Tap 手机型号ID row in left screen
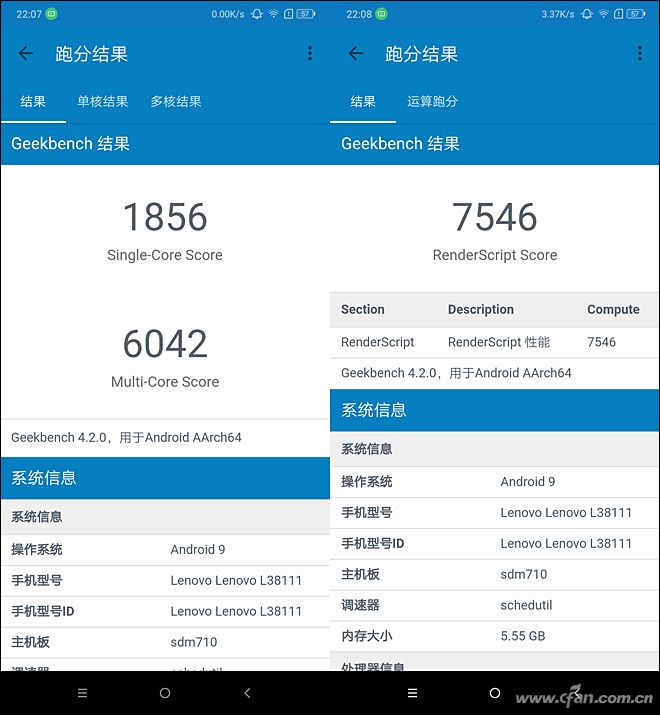The height and width of the screenshot is (715, 660). [165, 611]
